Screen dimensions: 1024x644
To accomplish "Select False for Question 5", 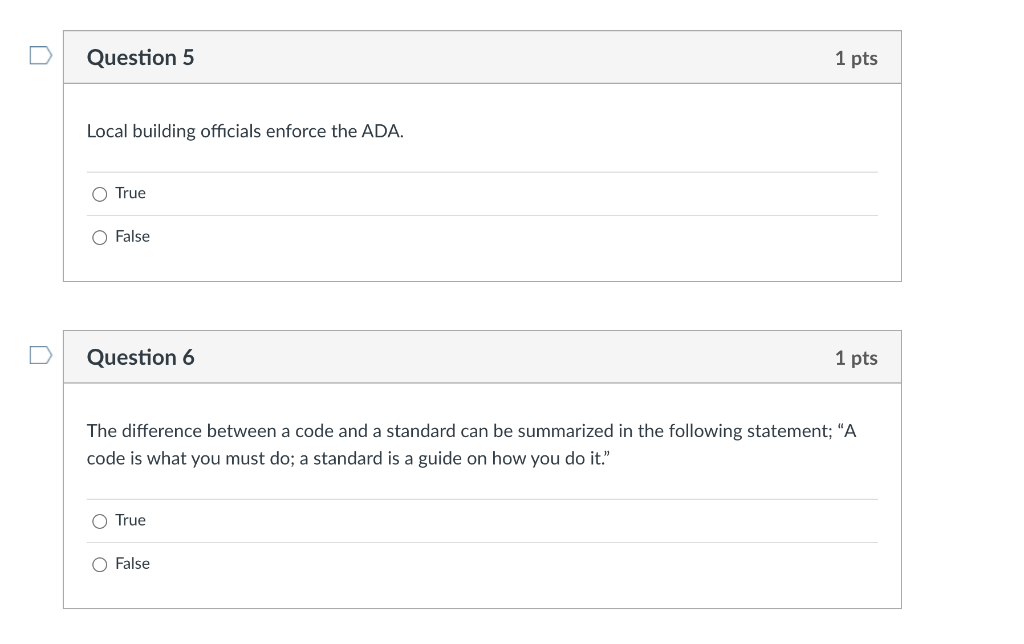I will (x=100, y=237).
